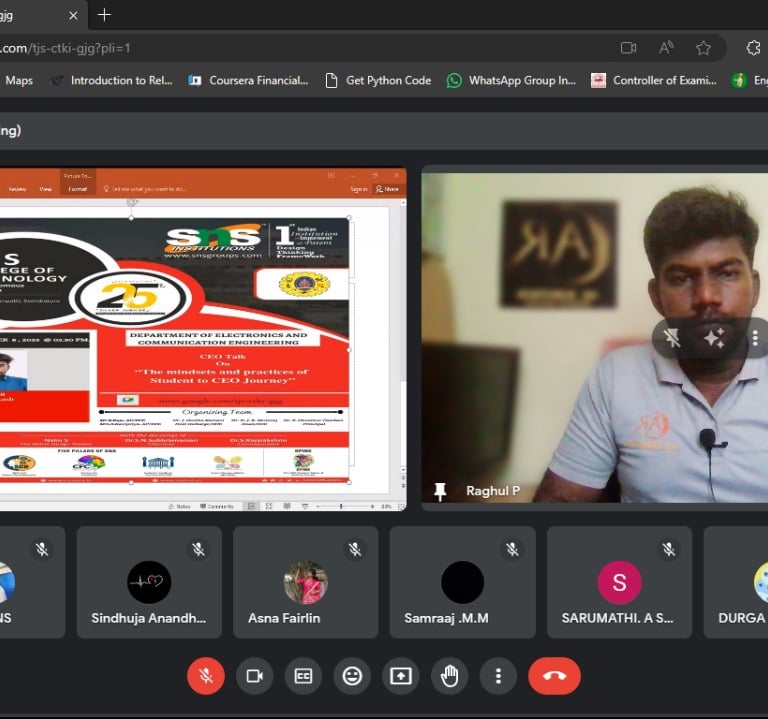Click Sign in in the shared PowerPoint

pyautogui.click(x=359, y=189)
